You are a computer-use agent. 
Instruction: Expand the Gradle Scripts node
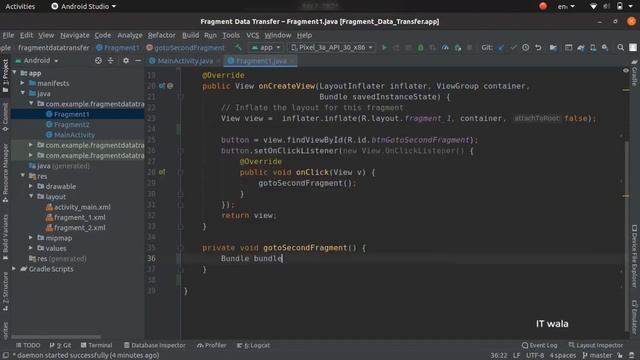click(x=15, y=269)
